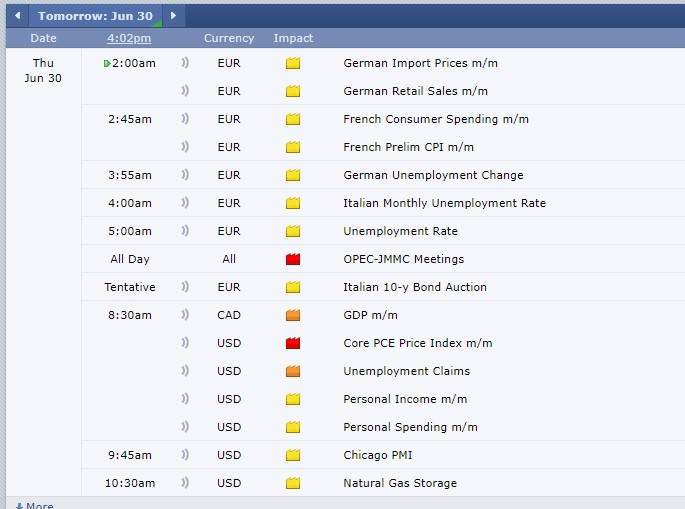Click sound icon for OPEC-JMMC Meetings row
The width and height of the screenshot is (685, 509).
tap(185, 259)
